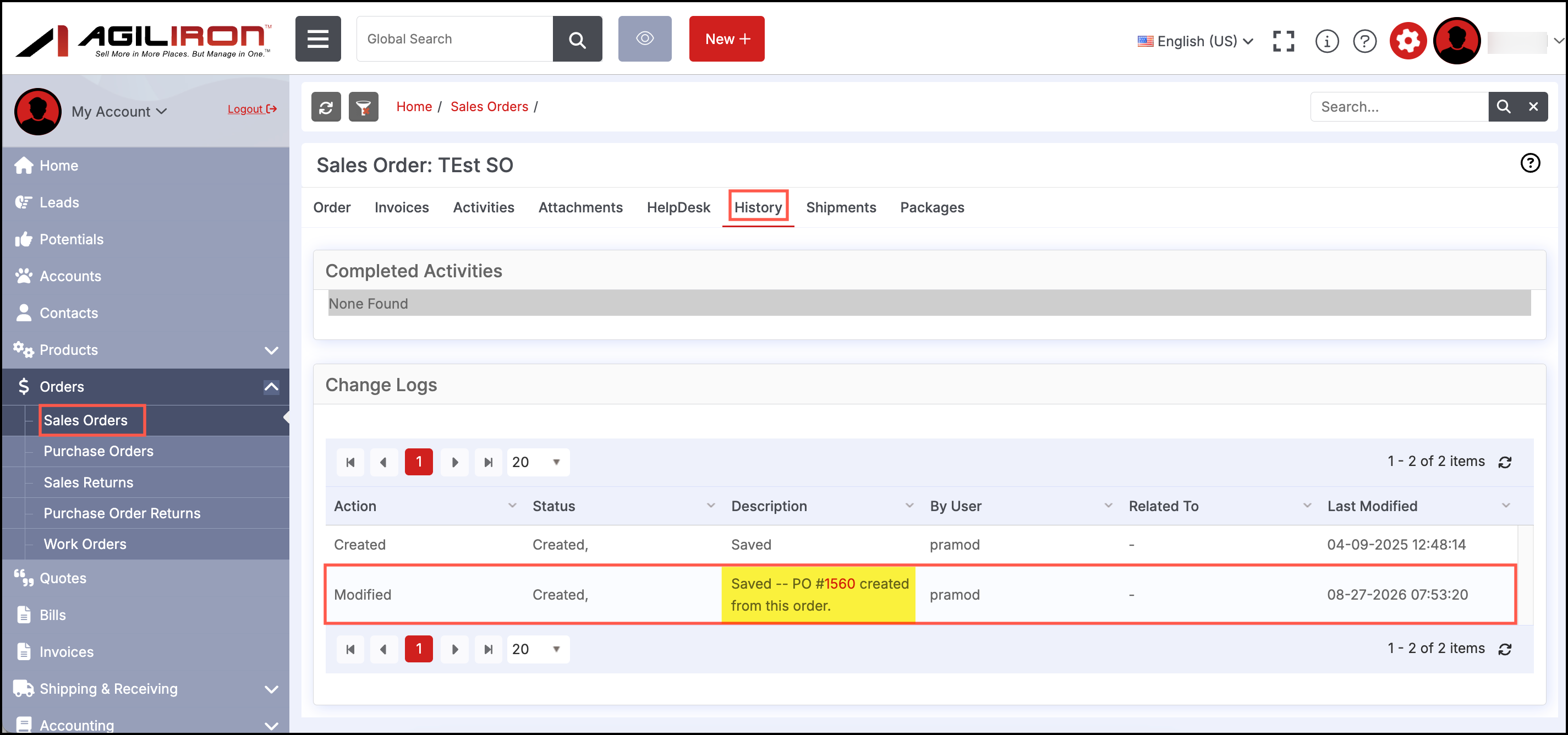The image size is (1568, 735).
Task: Switch to the Invoices tab
Action: pyautogui.click(x=401, y=207)
